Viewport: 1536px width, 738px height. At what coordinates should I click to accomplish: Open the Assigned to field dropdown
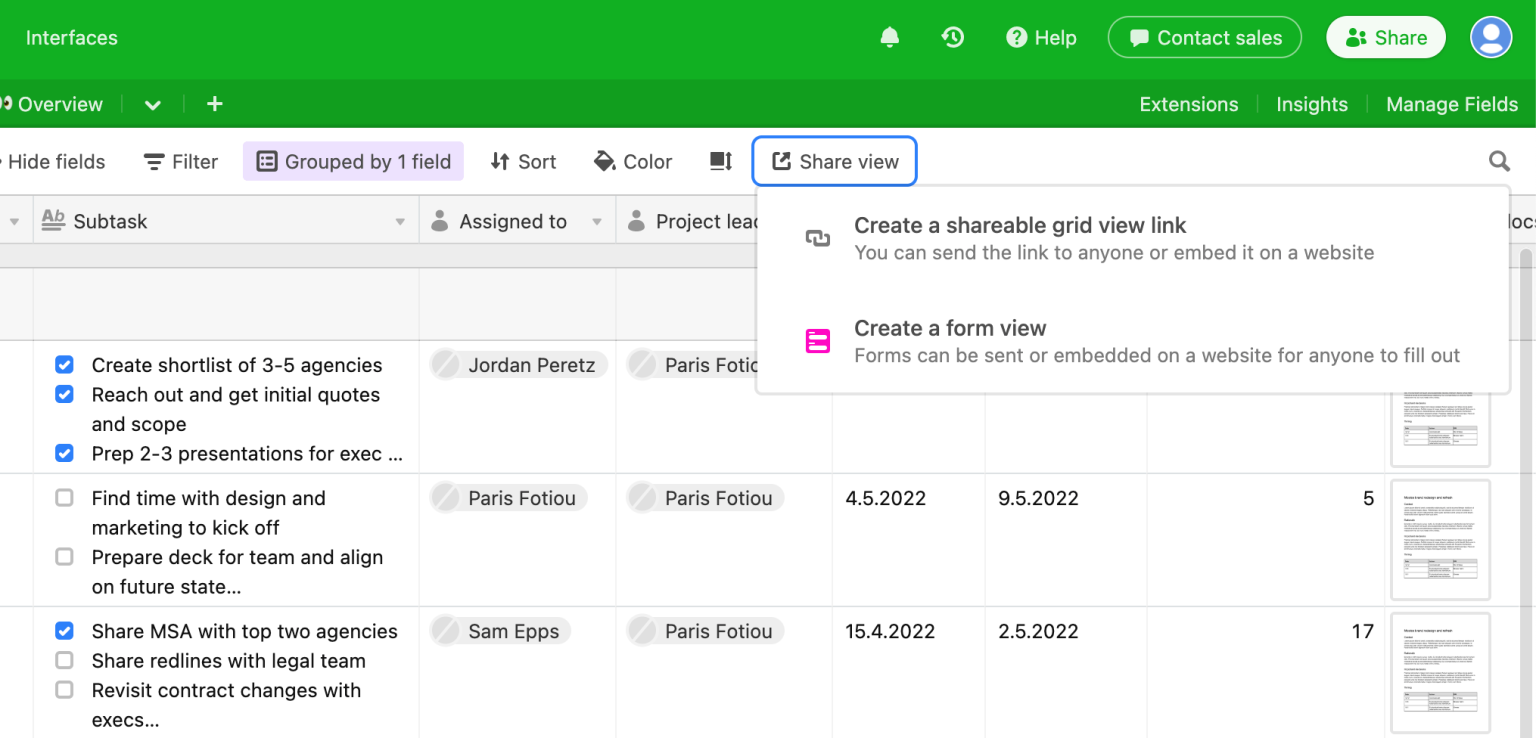(599, 221)
